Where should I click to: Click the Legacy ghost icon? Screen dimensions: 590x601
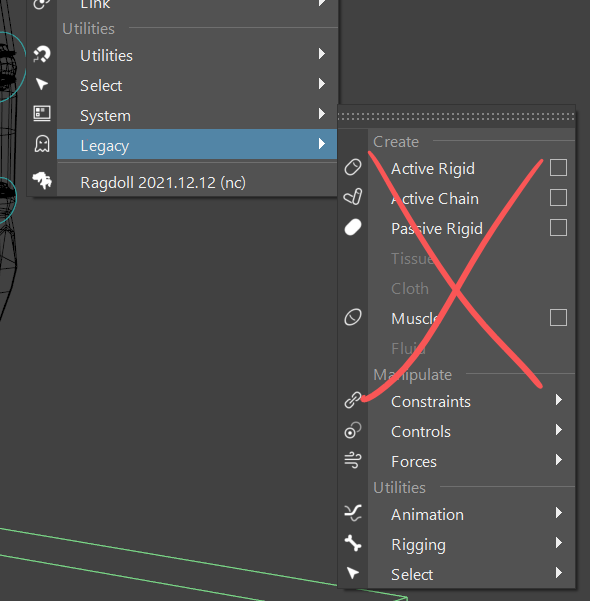(x=42, y=144)
